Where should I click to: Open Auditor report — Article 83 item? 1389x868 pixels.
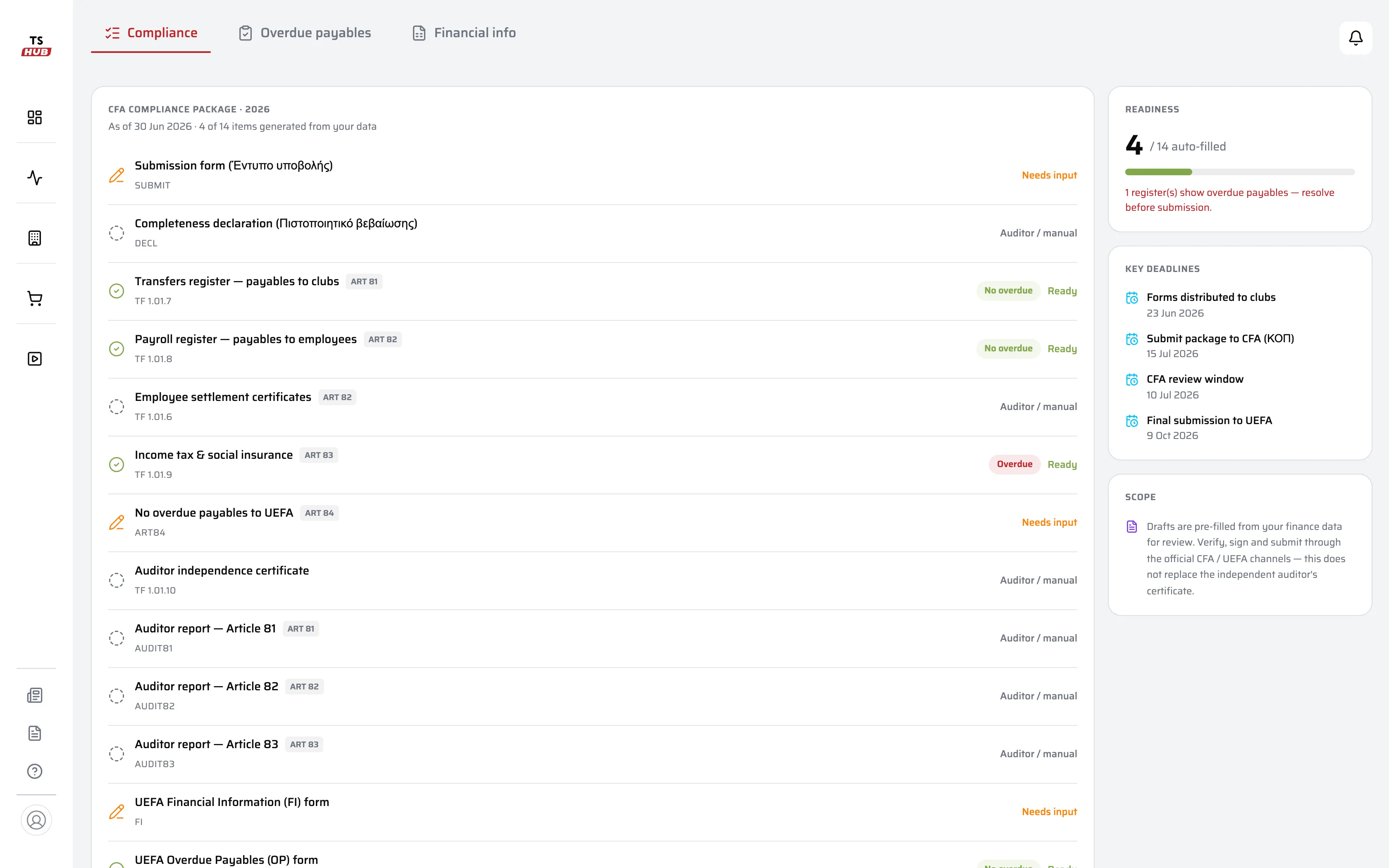point(592,754)
